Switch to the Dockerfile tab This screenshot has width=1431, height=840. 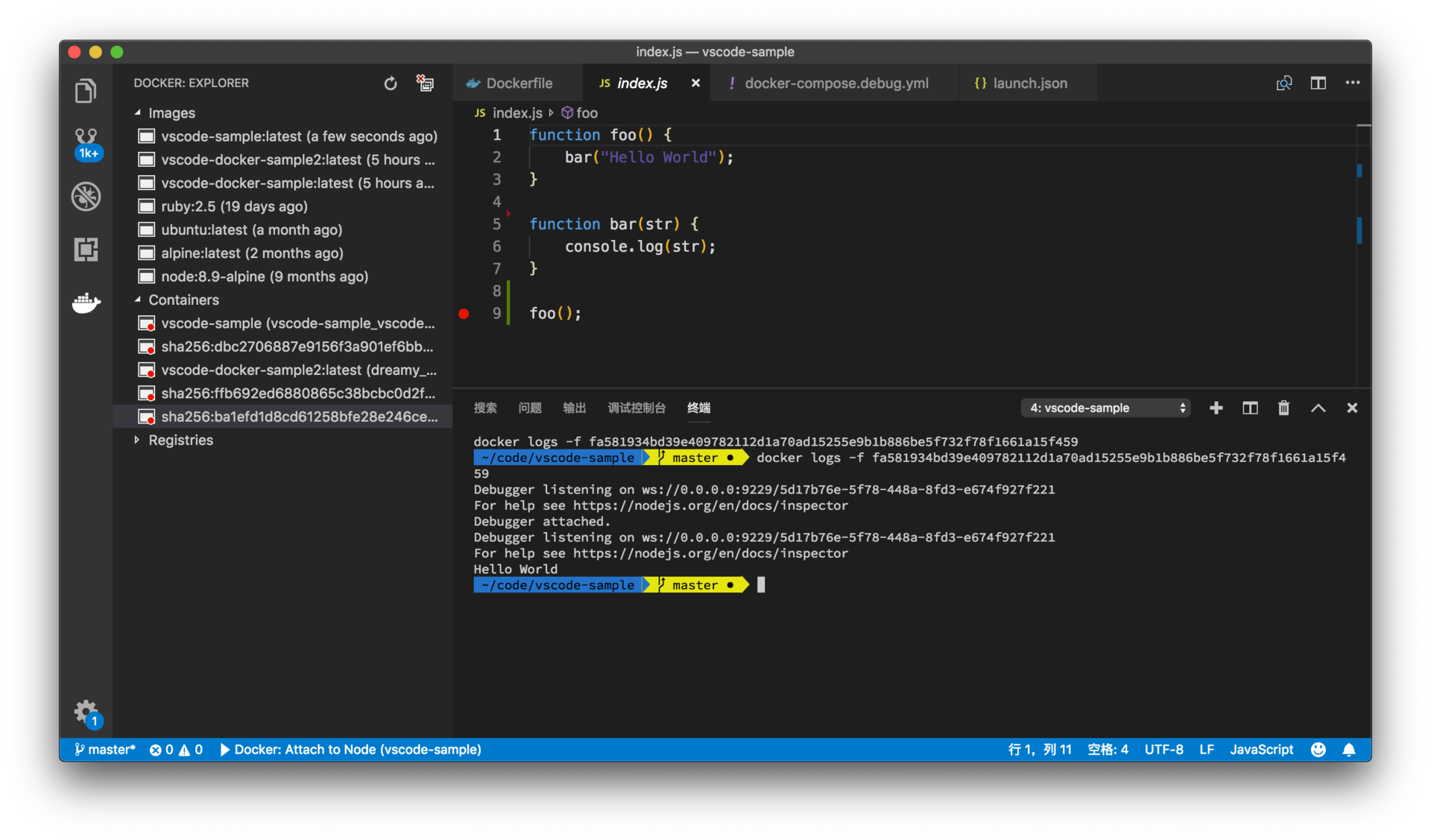point(518,83)
